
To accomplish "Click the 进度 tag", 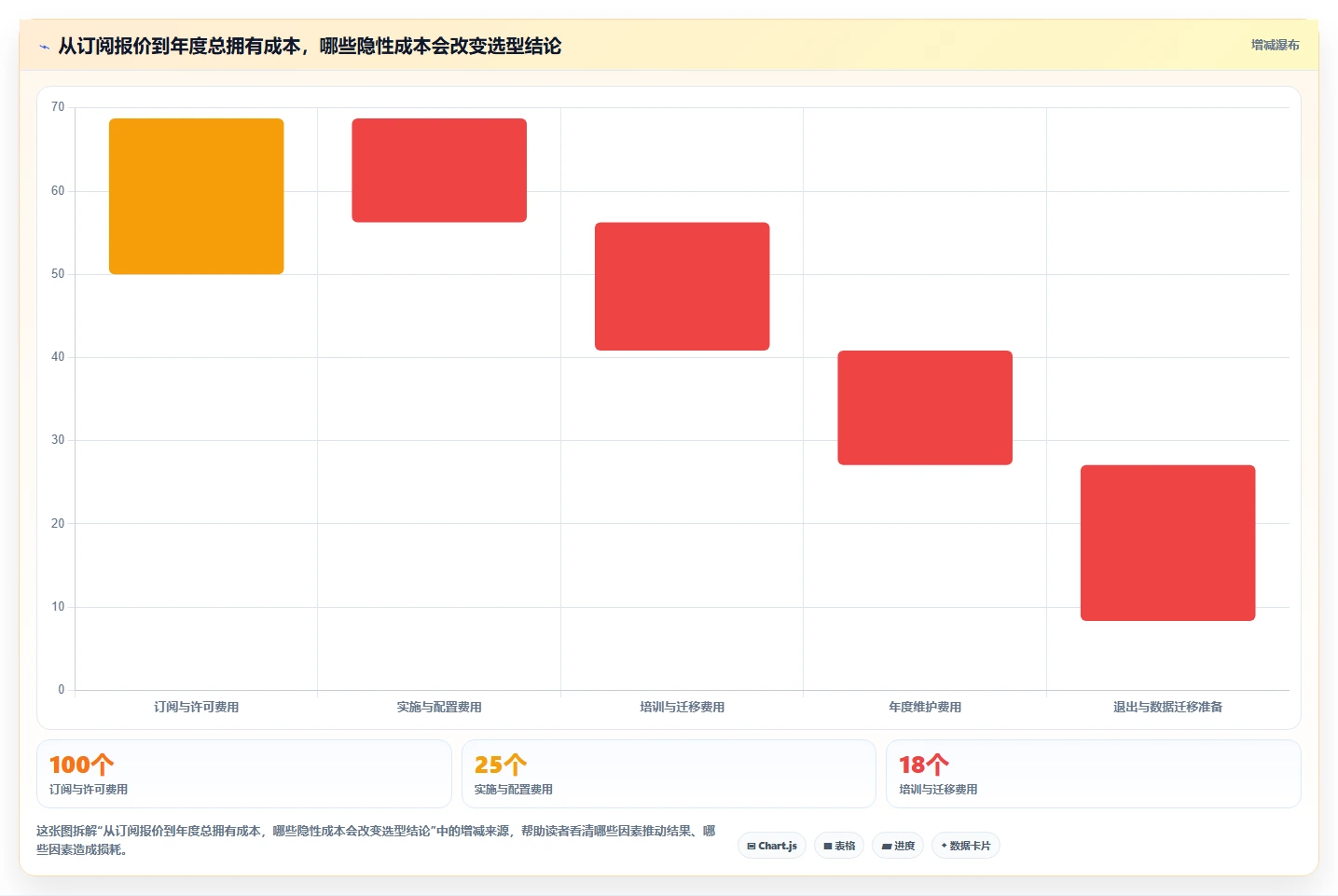I will 898,846.
